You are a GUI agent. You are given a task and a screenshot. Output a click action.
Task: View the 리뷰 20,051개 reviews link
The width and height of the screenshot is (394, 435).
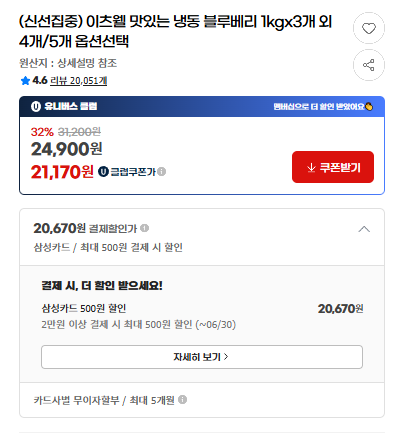[x=78, y=81]
